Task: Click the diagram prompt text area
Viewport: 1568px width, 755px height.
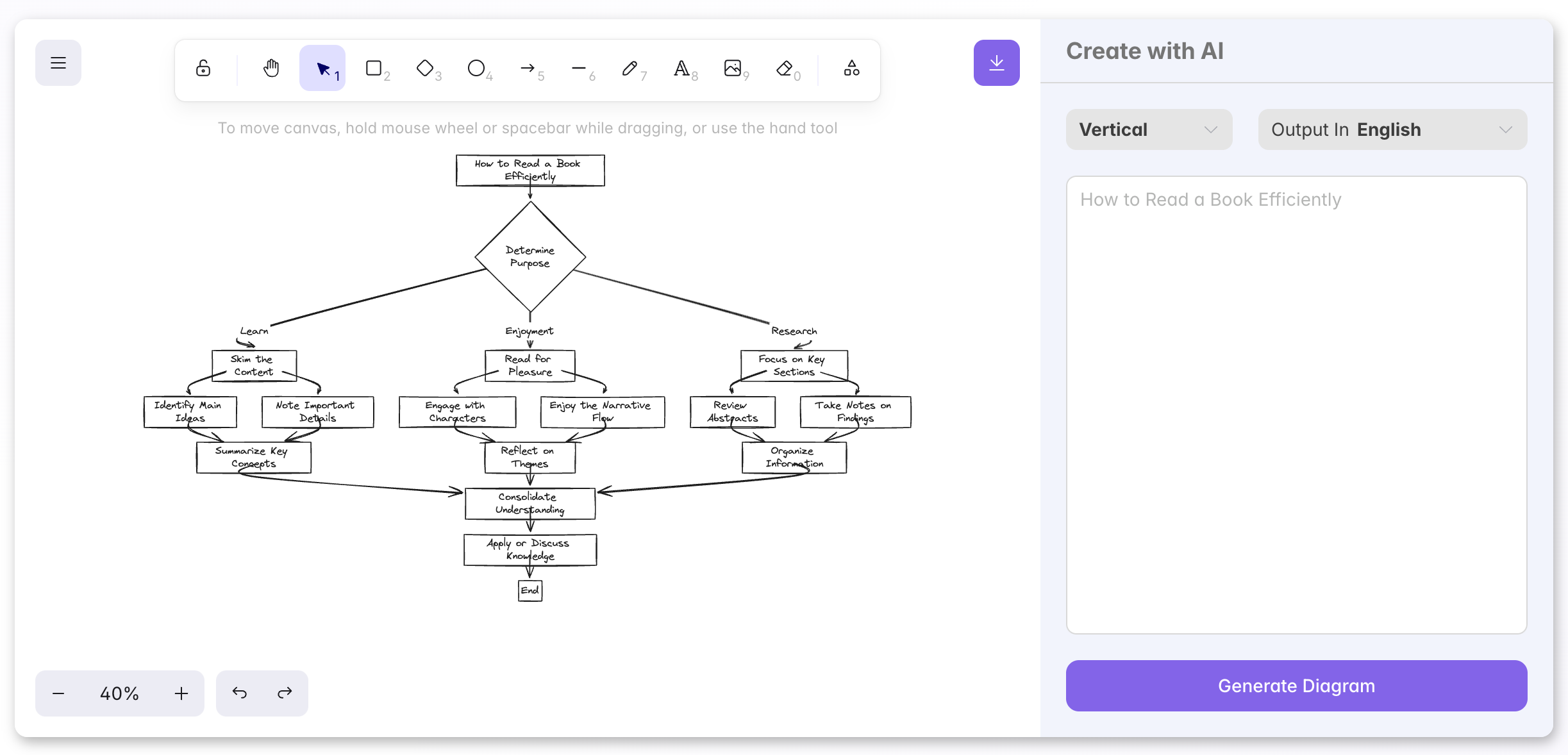Action: point(1296,405)
